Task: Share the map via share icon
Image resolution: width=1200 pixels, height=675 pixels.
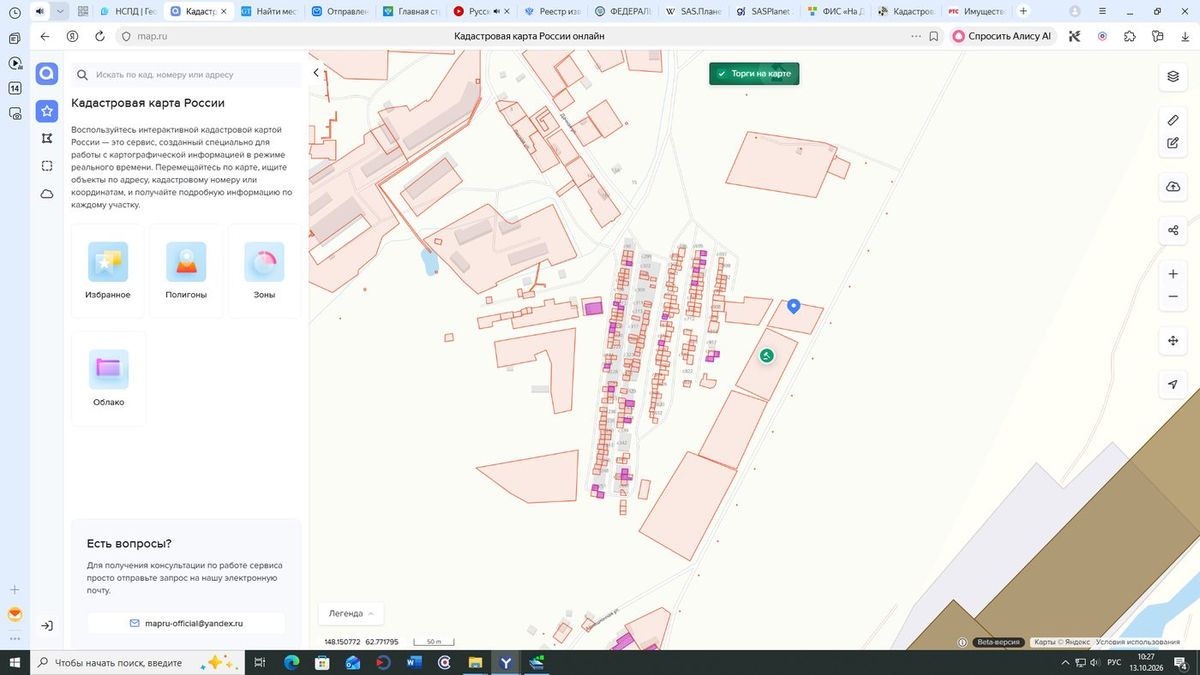Action: [x=1173, y=230]
